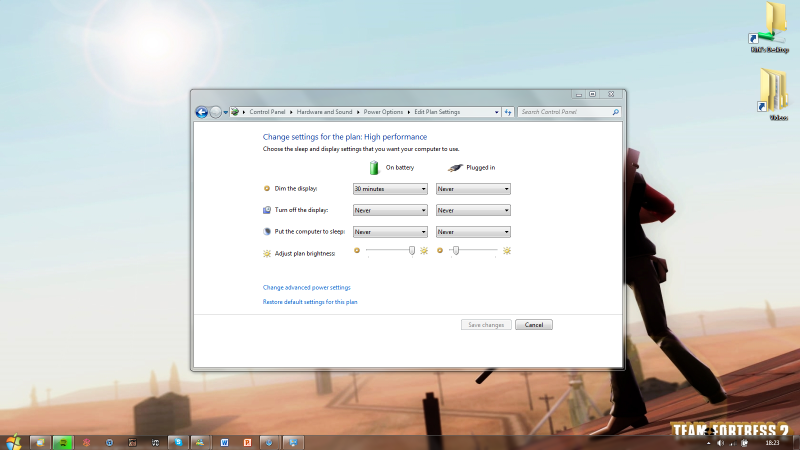Click the 'Plugged in' column label
This screenshot has width=800, height=450.
[x=481, y=167]
